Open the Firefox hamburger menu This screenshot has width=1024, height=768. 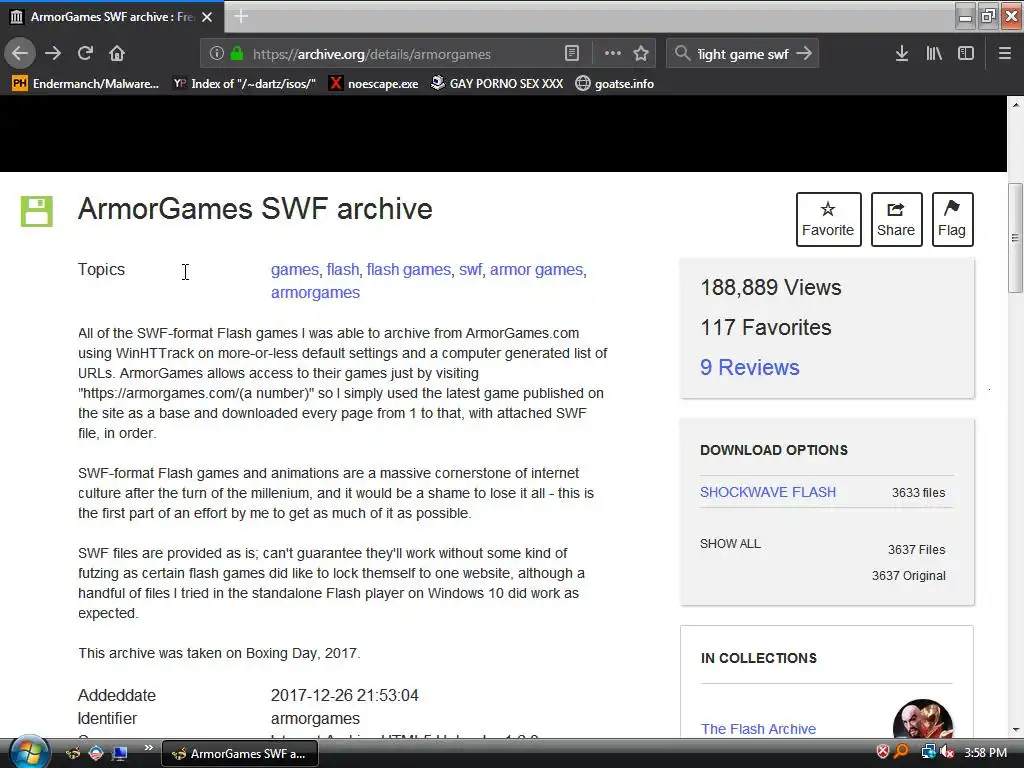1004,54
